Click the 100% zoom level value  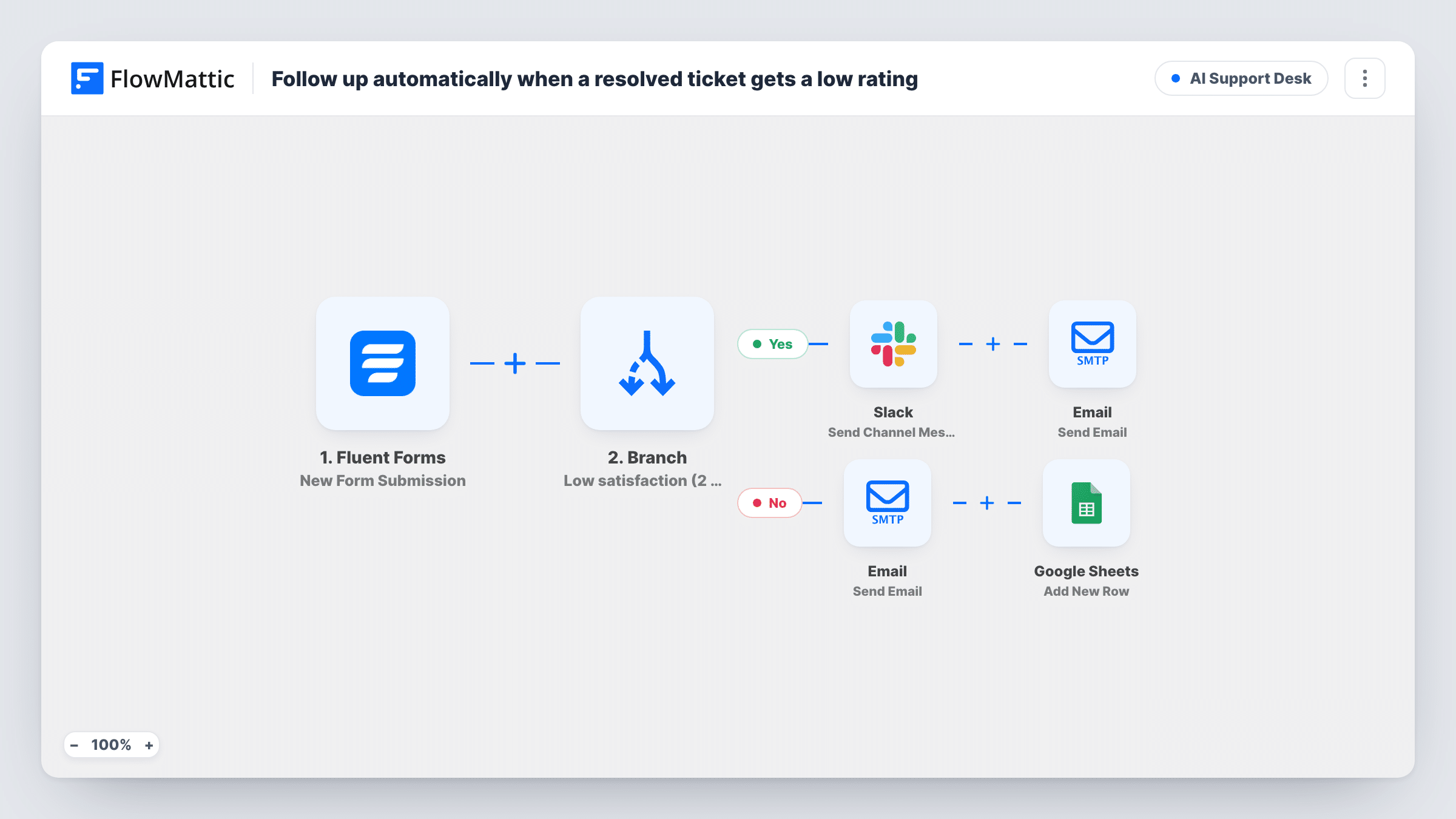coord(111,745)
